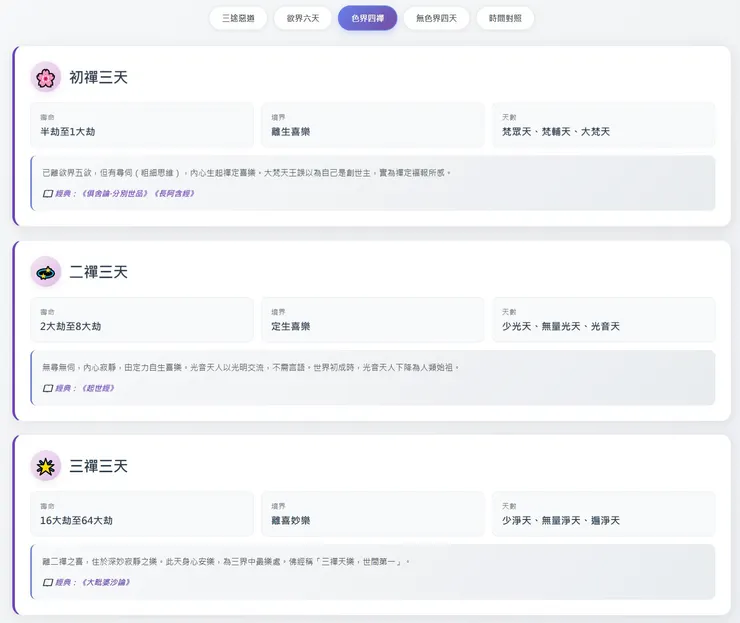The width and height of the screenshot is (740, 623).
Task: Click the lifespan value 半劫至1大劫
Action: (68, 132)
